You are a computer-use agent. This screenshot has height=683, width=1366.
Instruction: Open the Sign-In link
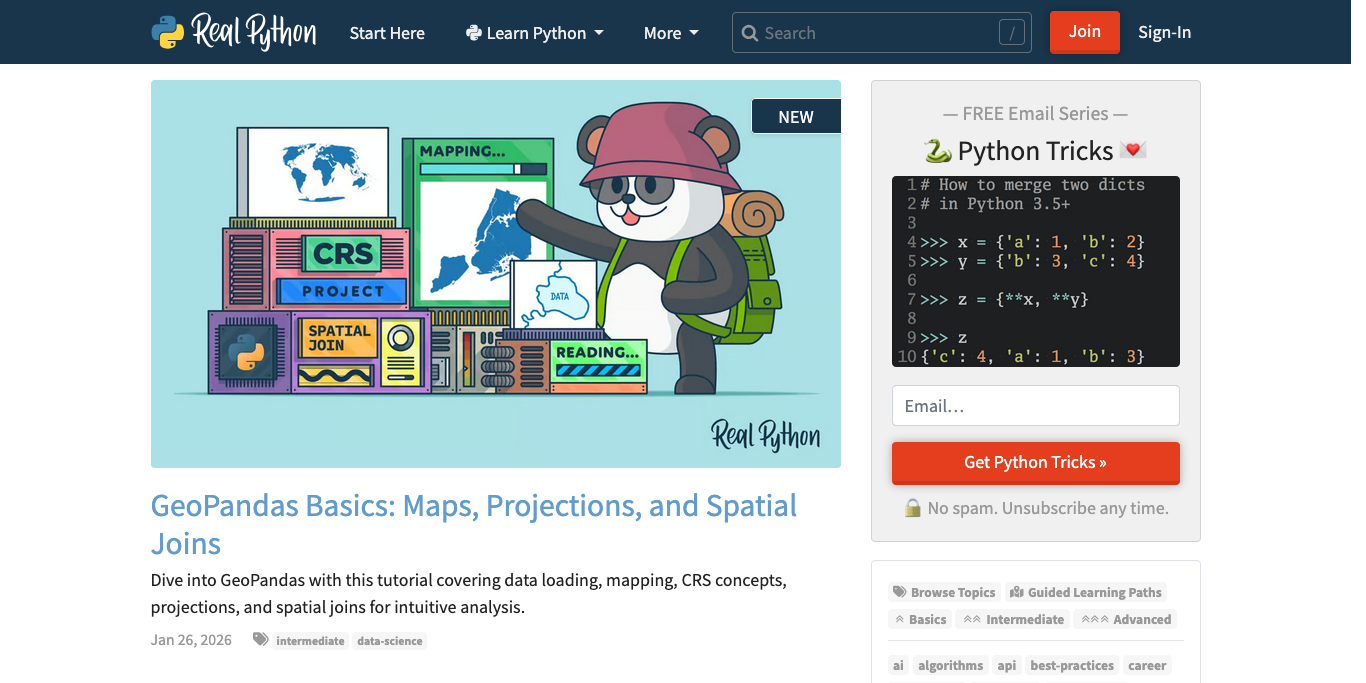click(1164, 32)
